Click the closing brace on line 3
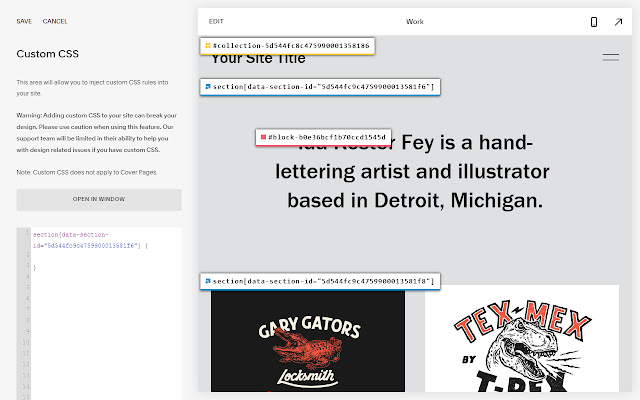Screen dimensions: 640x400 point(35,268)
